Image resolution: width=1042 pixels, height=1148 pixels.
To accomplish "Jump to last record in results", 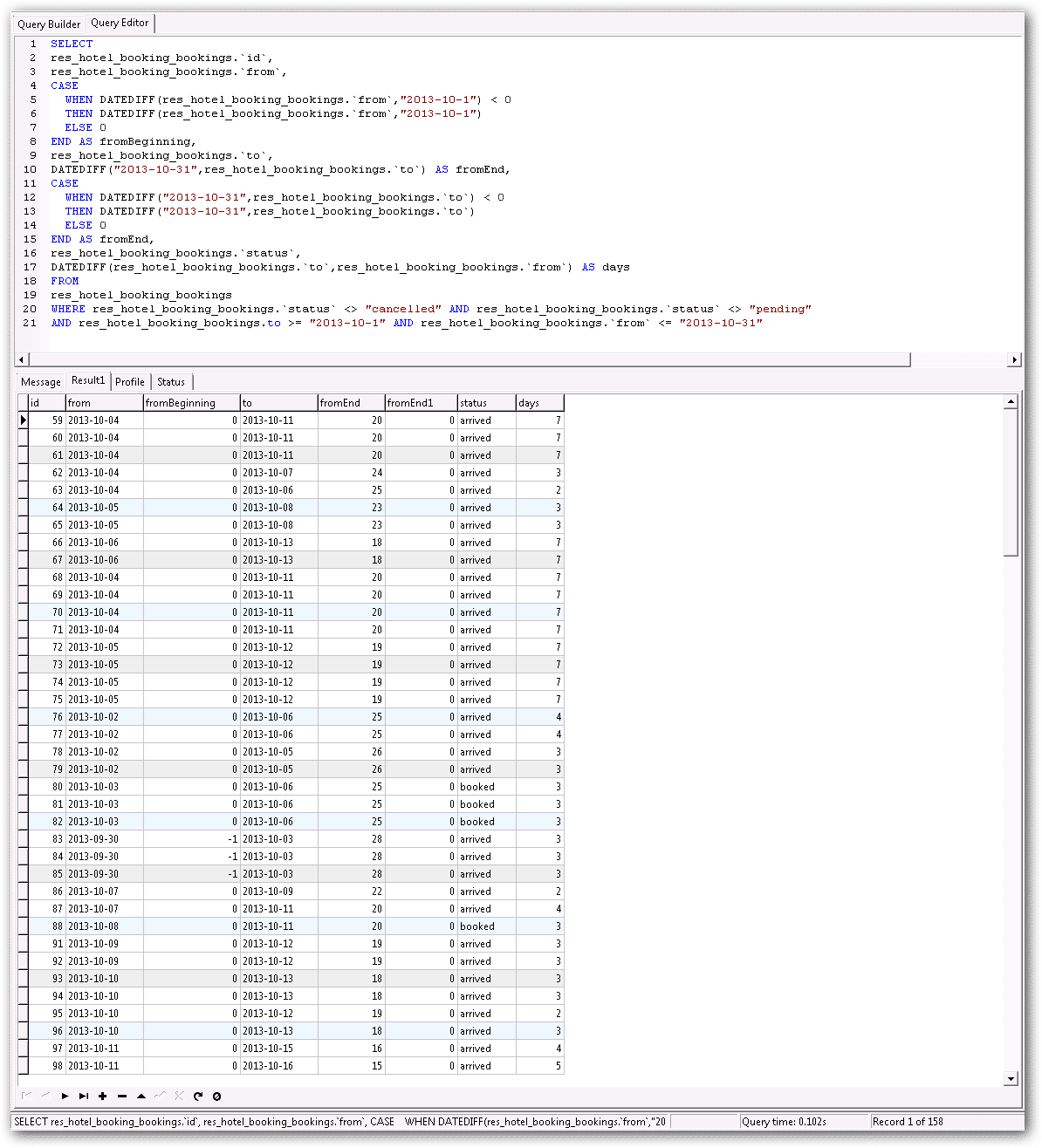I will (x=84, y=1096).
